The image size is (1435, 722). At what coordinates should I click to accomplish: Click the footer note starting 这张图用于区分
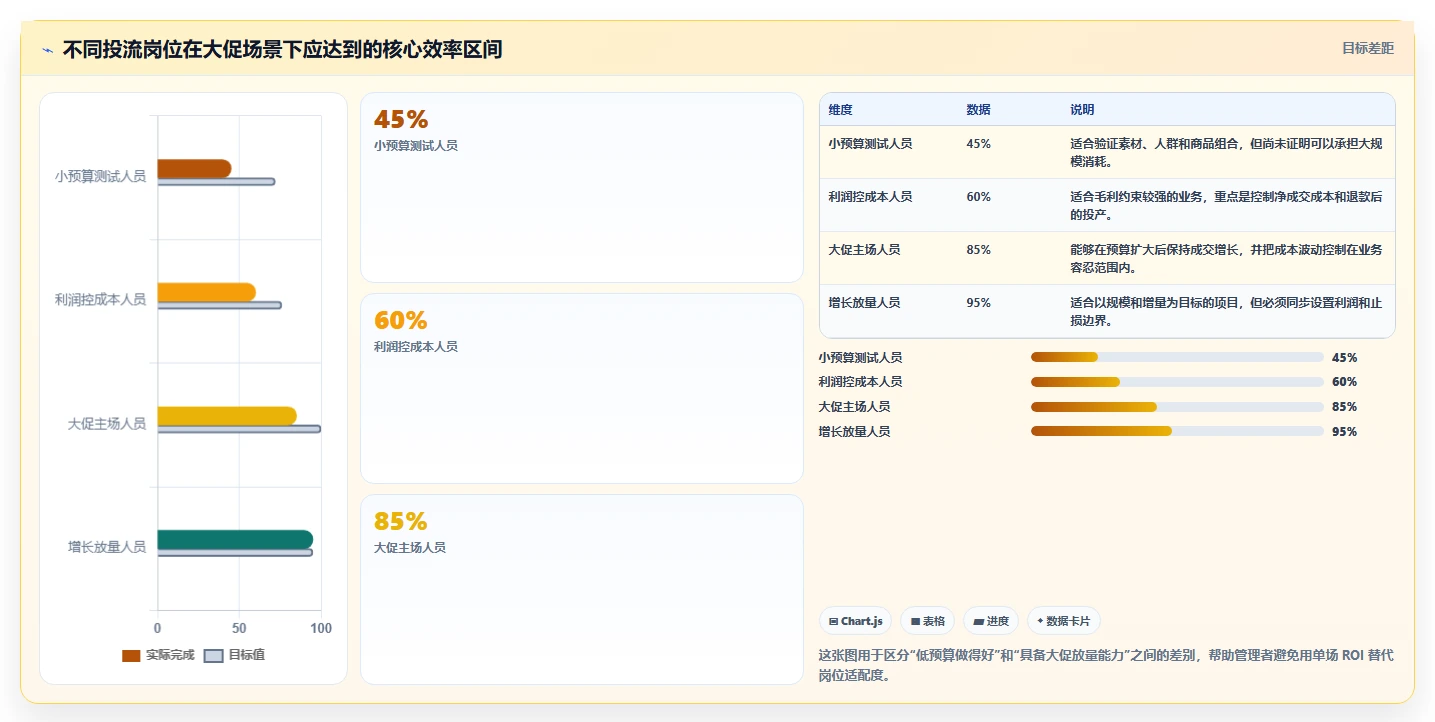1106,665
